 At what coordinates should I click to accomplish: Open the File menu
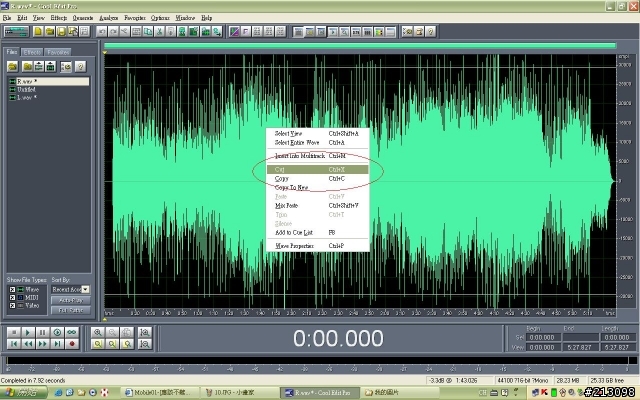click(x=7, y=18)
